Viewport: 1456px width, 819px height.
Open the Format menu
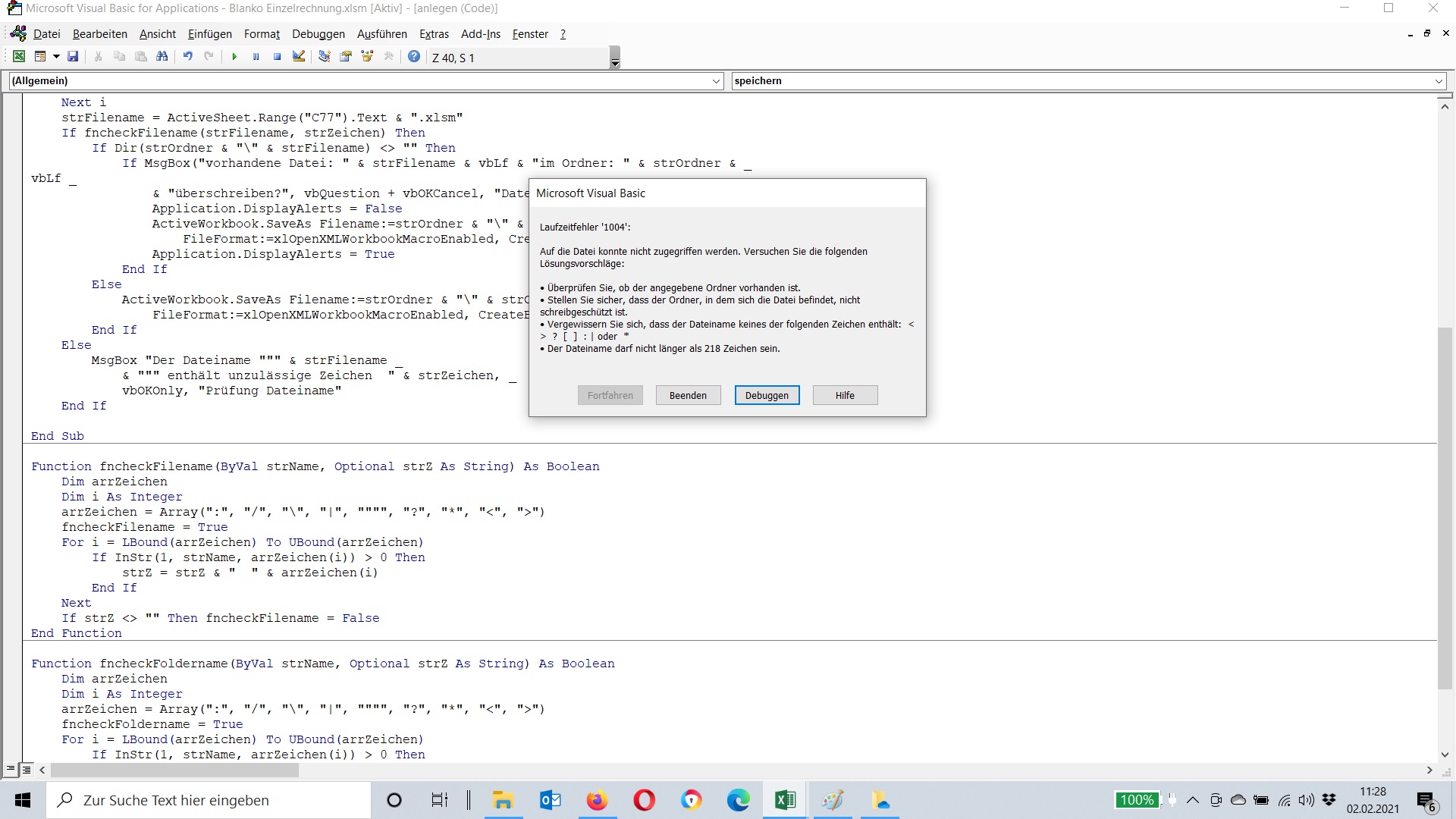coord(262,34)
